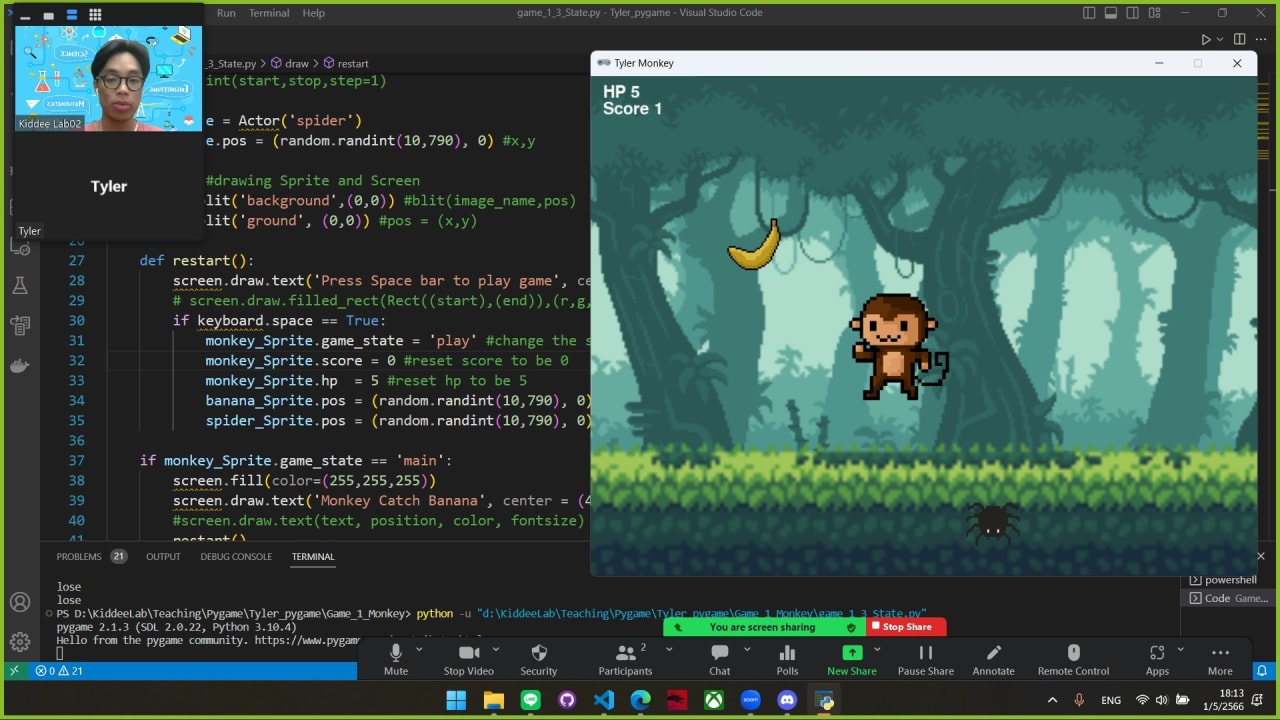
Task: Select the powershell terminal entry
Action: pyautogui.click(x=1223, y=580)
